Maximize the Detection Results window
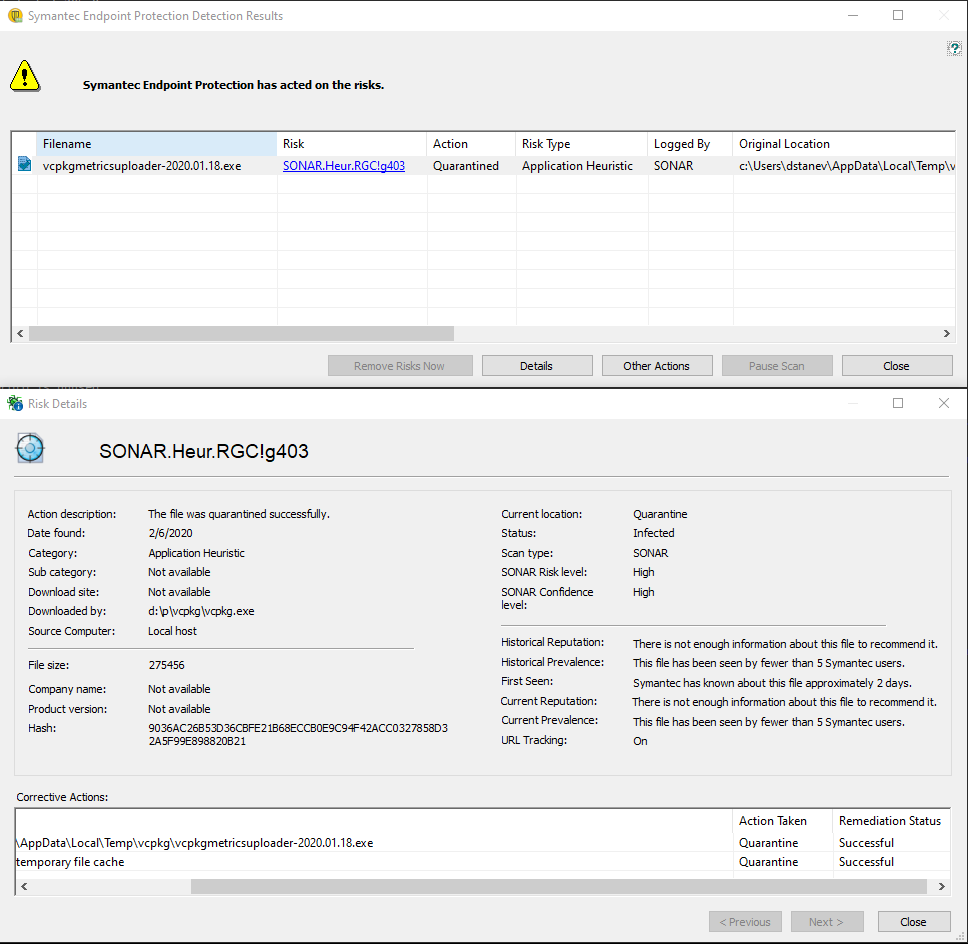The width and height of the screenshot is (968, 944). click(x=898, y=15)
